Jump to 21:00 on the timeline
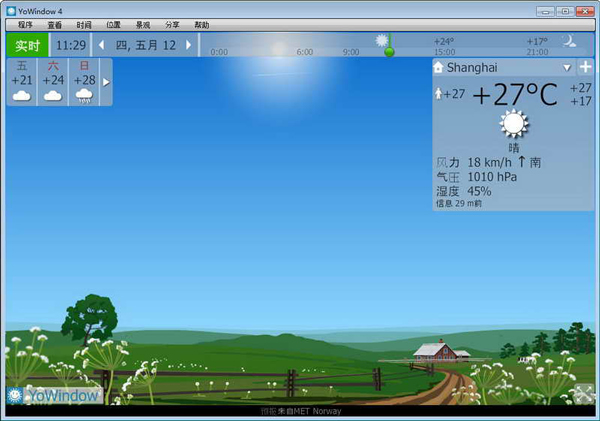Viewport: 600px width, 421px height. pos(537,52)
